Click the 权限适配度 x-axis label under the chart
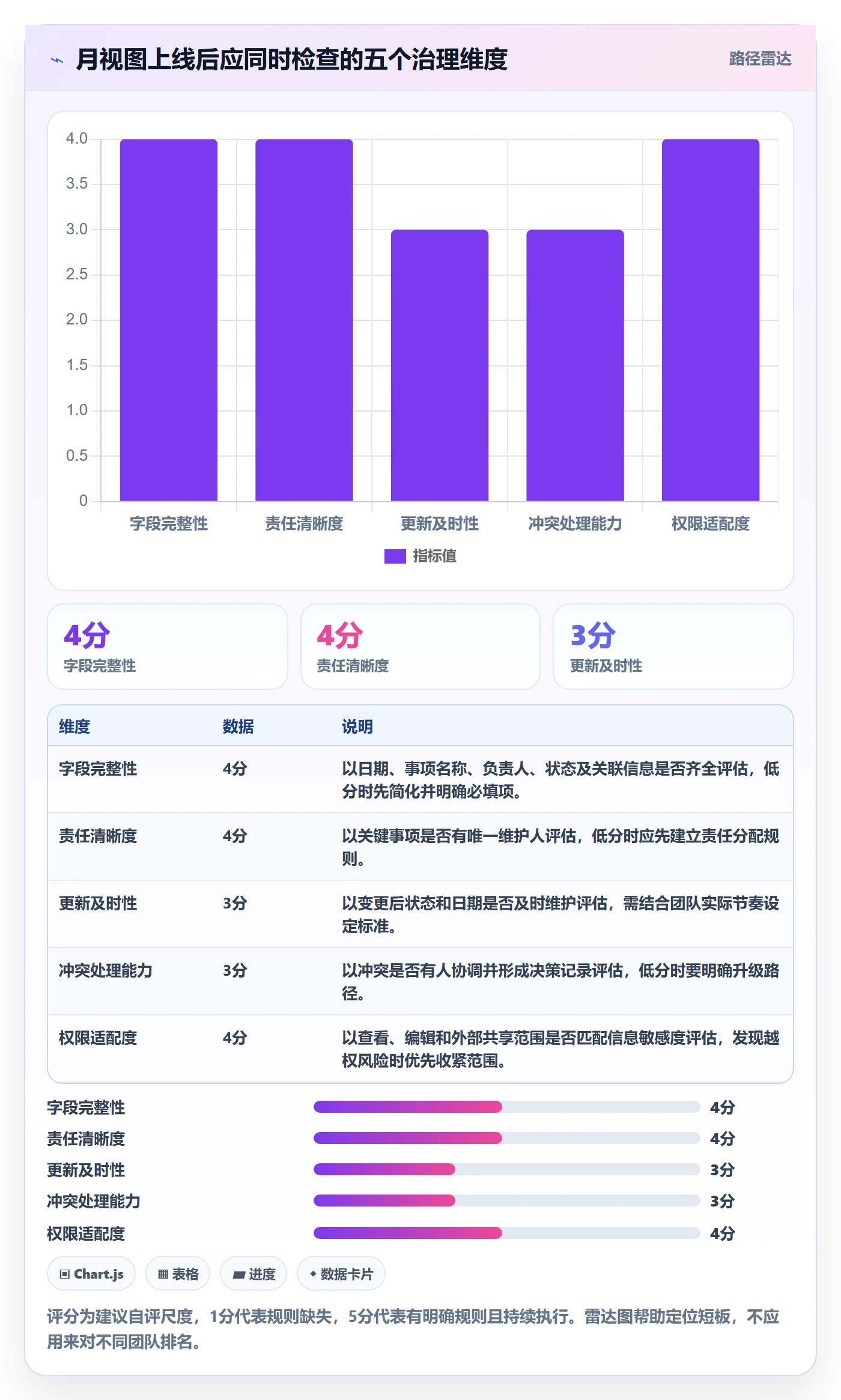Screen dimensions: 841x1400 coord(711,524)
